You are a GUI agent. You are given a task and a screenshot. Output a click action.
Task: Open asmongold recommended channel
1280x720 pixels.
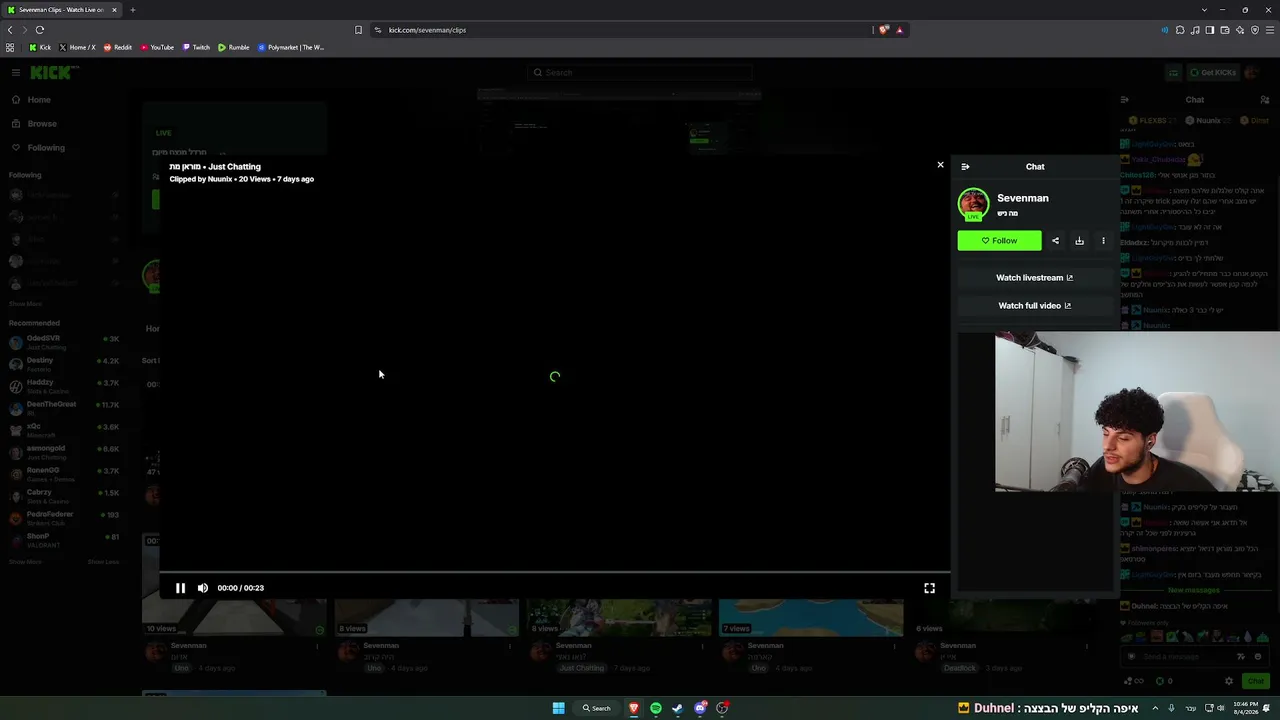(x=62, y=452)
